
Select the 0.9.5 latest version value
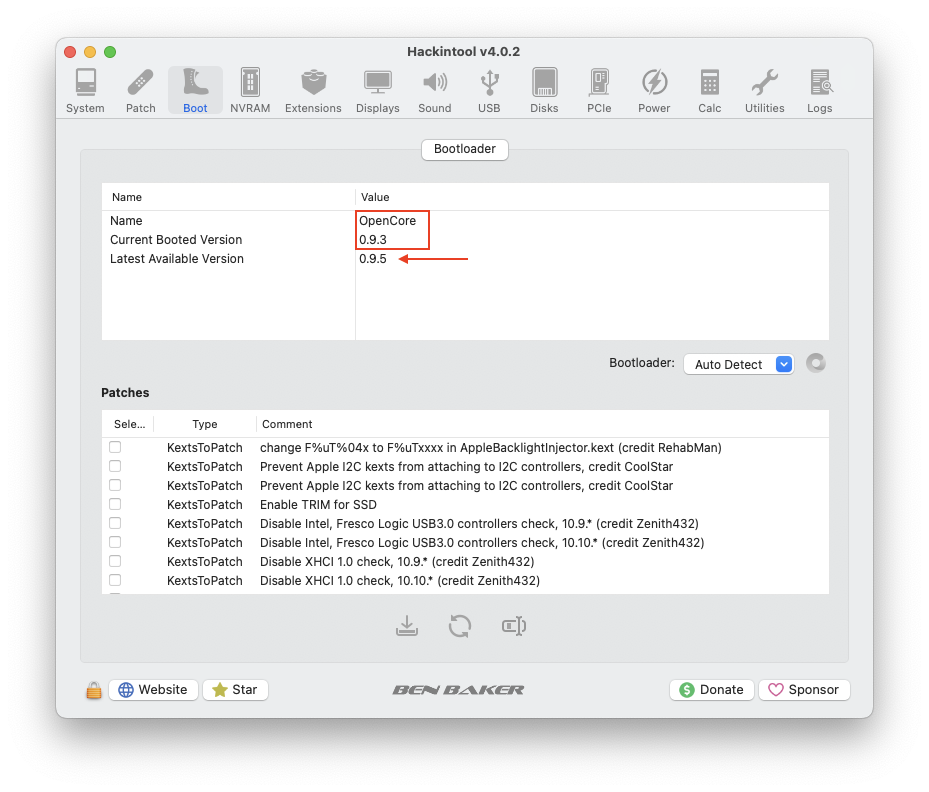[x=373, y=259]
